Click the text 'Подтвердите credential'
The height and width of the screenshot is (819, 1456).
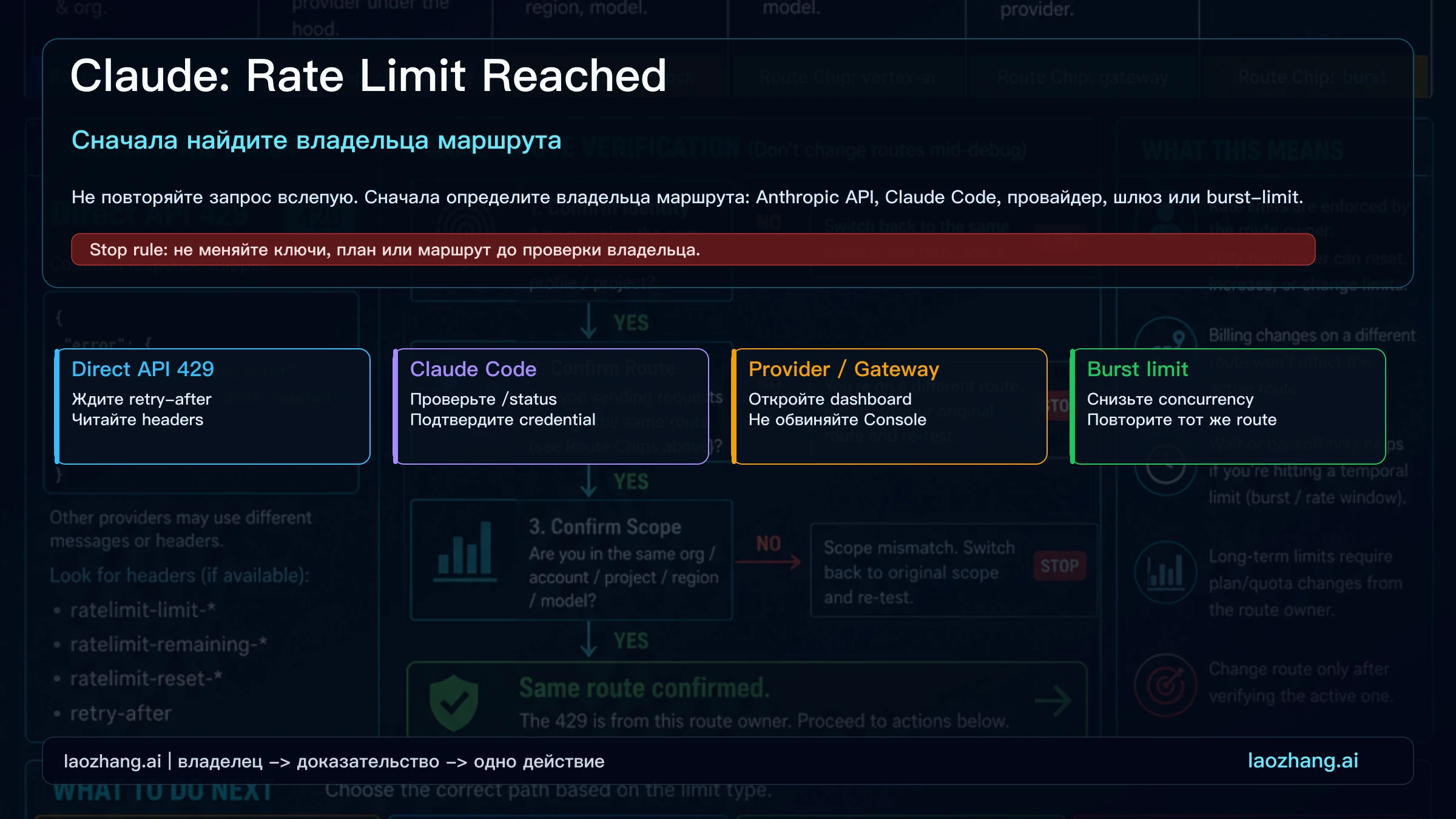[503, 420]
